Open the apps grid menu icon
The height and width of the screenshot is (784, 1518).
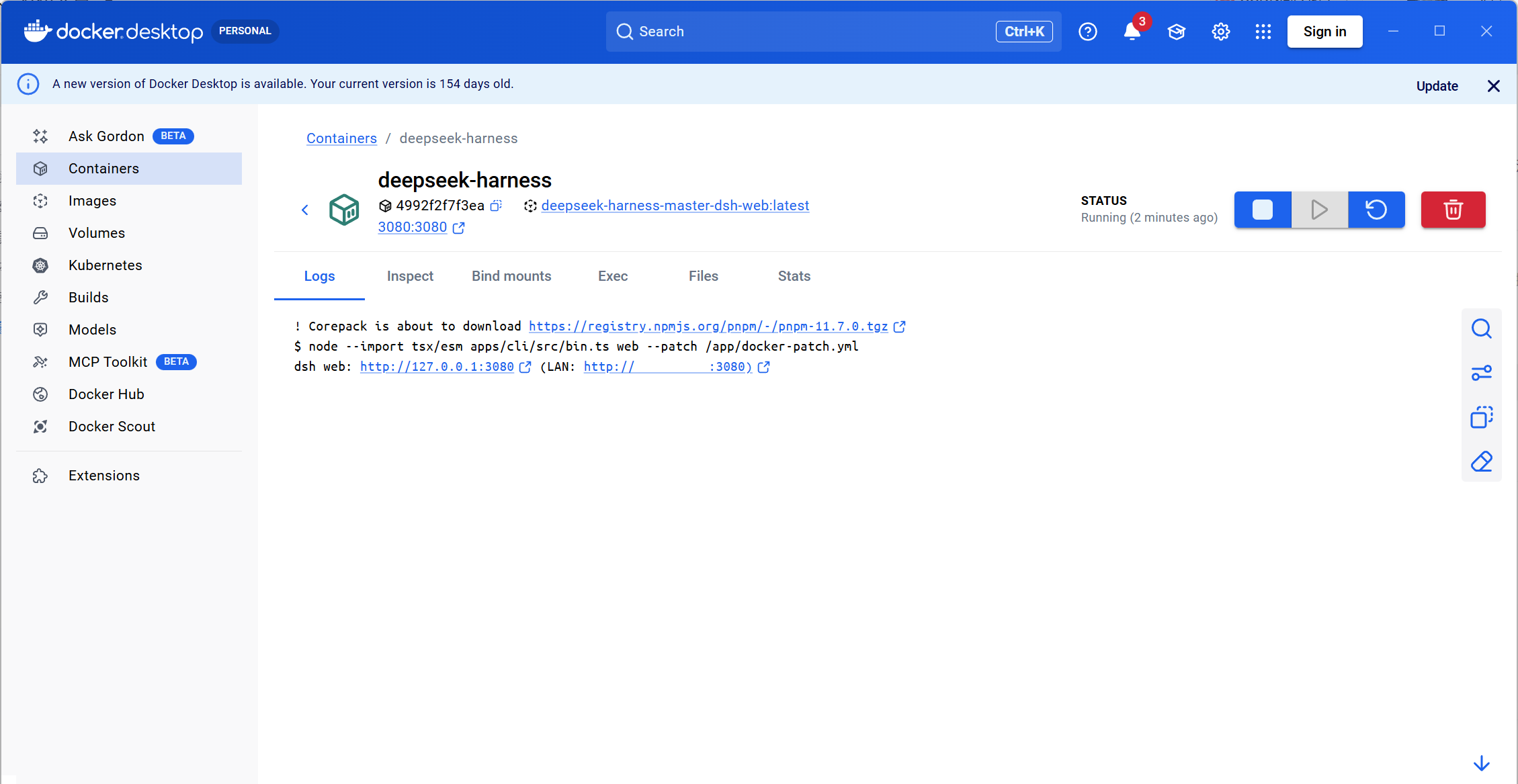click(x=1263, y=32)
